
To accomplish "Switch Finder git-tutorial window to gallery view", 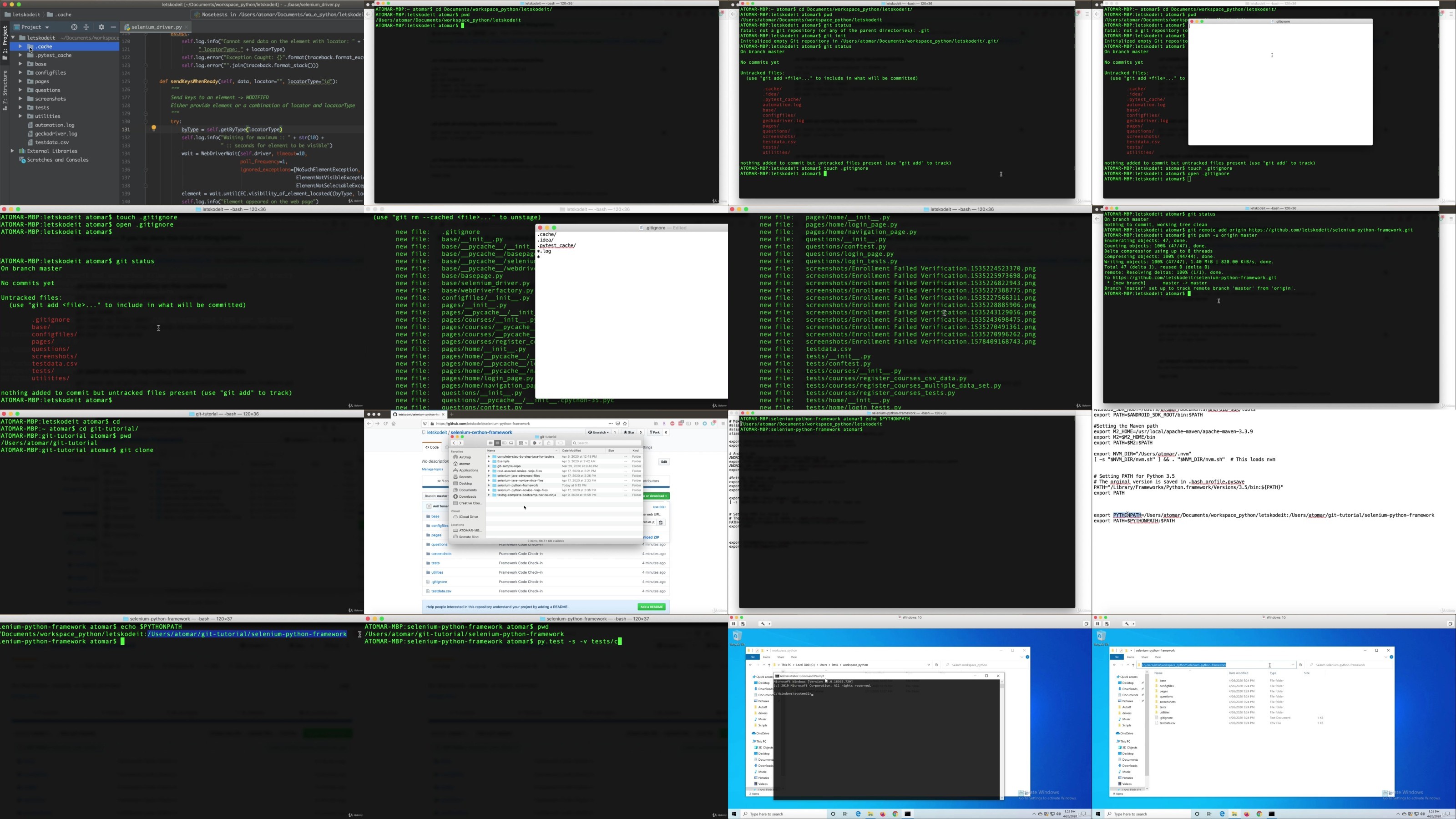I will pyautogui.click(x=511, y=443).
